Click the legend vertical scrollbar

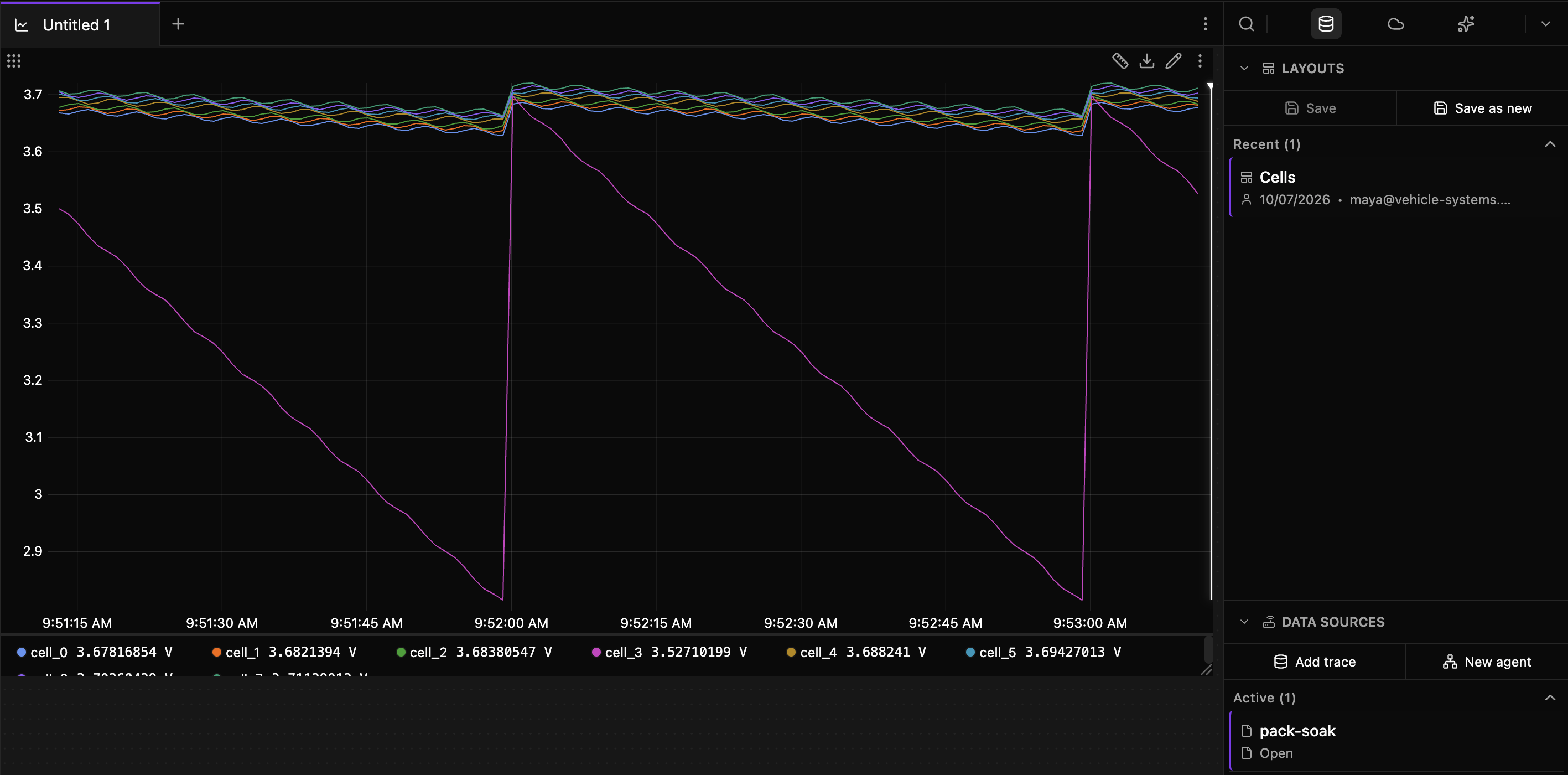(1208, 649)
